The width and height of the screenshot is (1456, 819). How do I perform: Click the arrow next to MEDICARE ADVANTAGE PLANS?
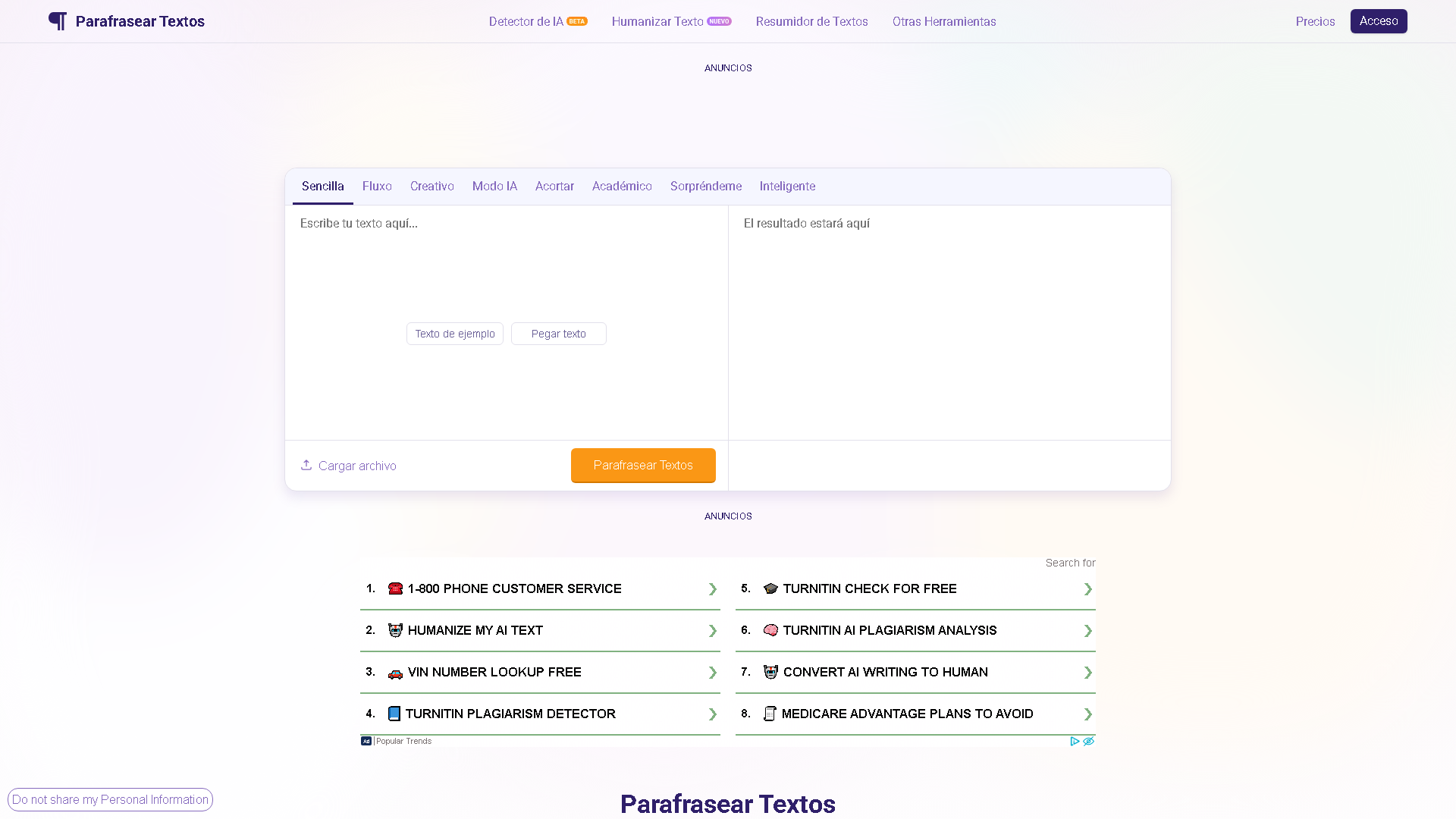[1087, 714]
